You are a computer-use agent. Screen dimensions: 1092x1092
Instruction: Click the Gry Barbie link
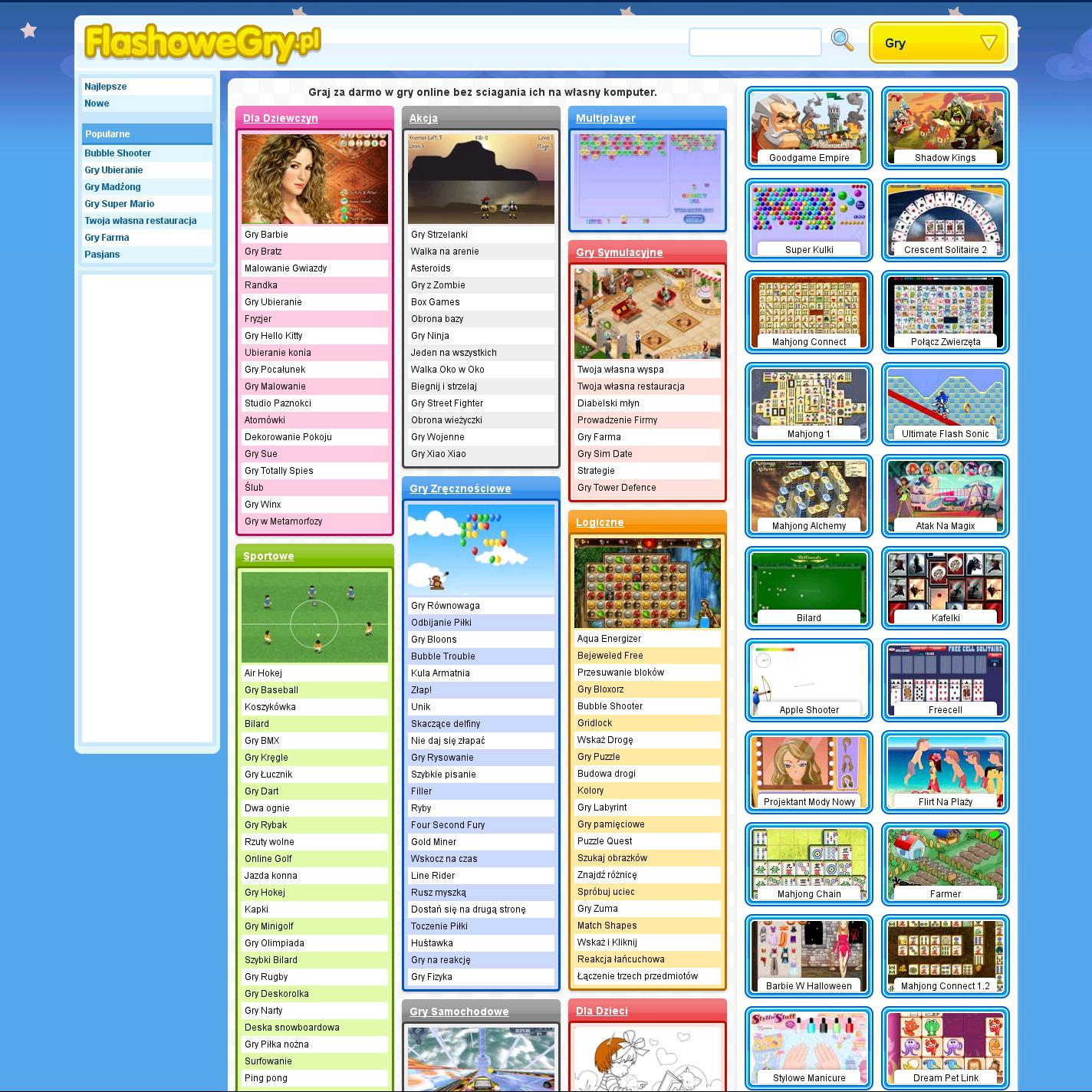point(266,235)
